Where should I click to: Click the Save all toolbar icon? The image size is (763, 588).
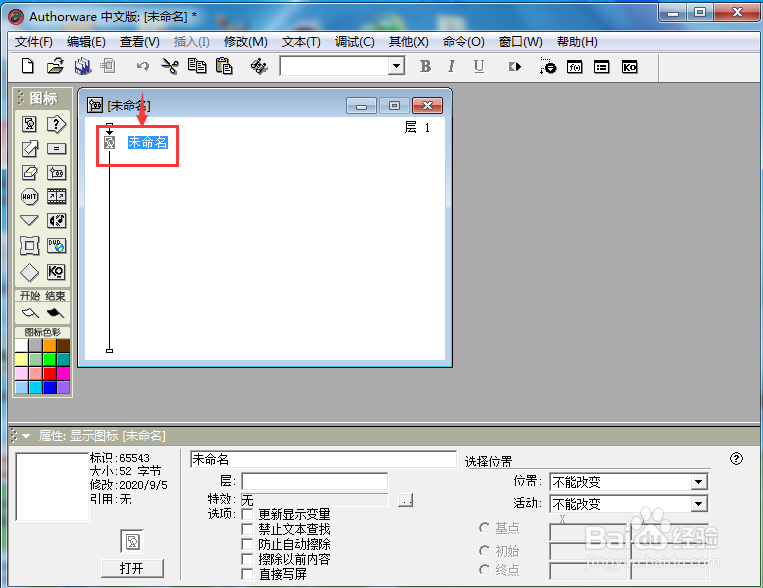point(83,66)
